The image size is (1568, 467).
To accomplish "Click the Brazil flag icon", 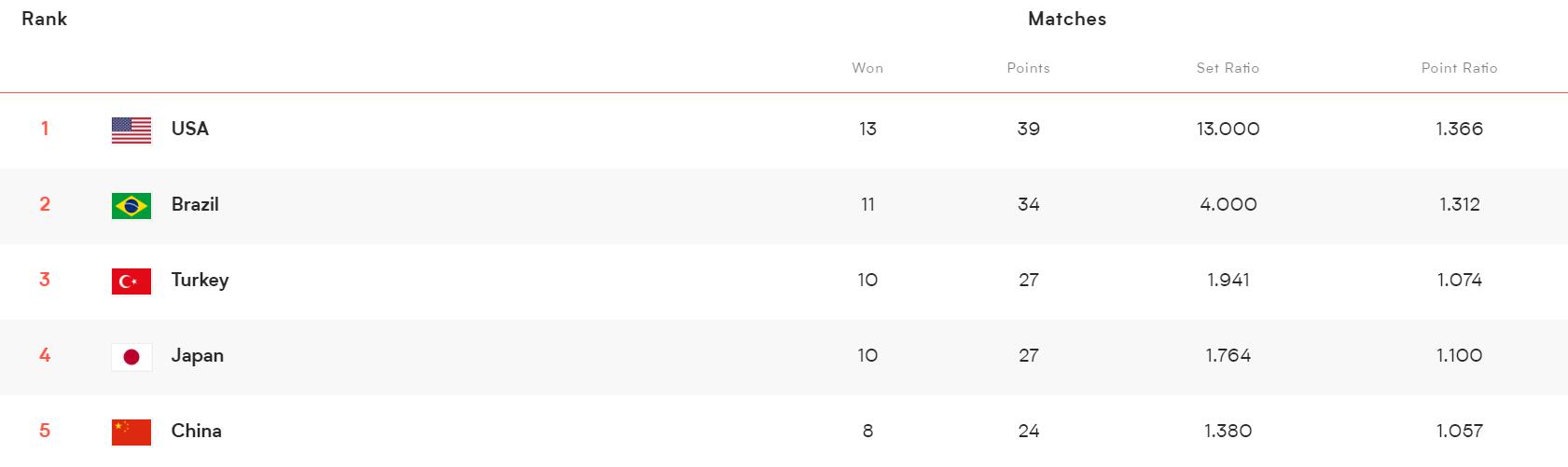I will click(x=131, y=205).
